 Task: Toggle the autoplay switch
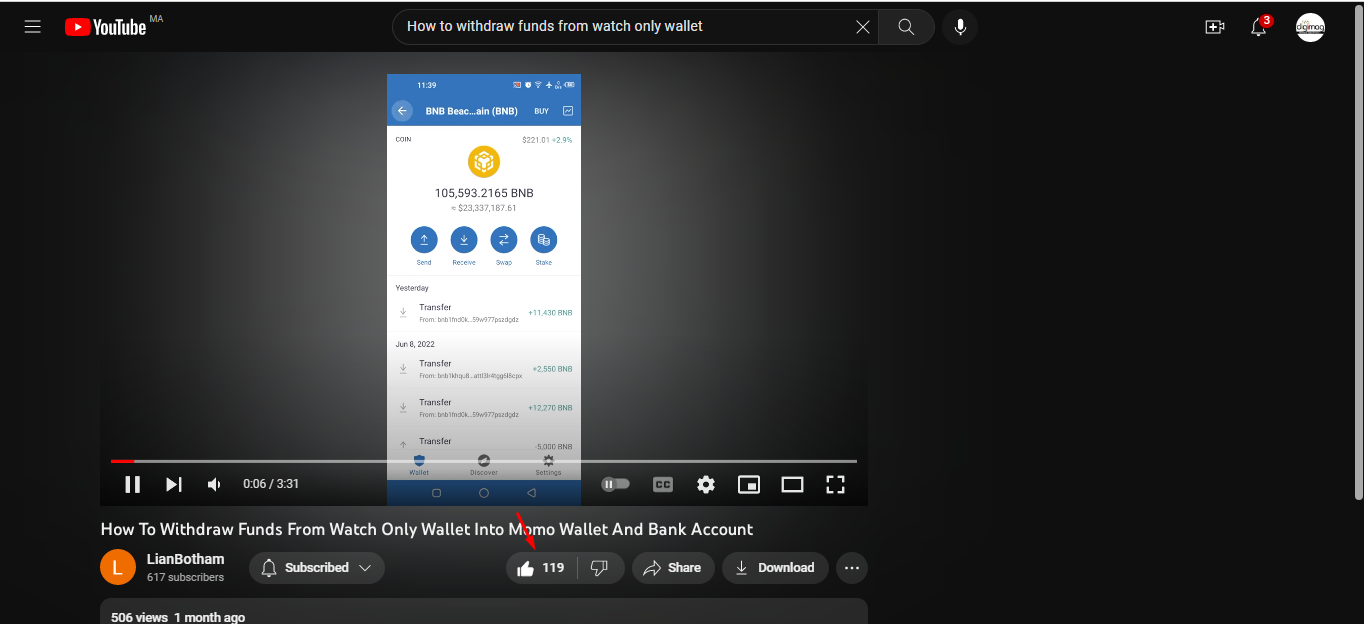(x=615, y=484)
